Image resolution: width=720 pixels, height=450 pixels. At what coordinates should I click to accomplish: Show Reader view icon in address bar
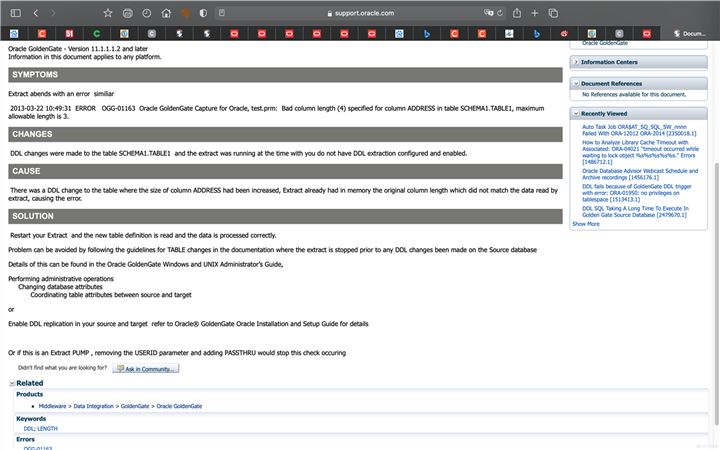(222, 13)
